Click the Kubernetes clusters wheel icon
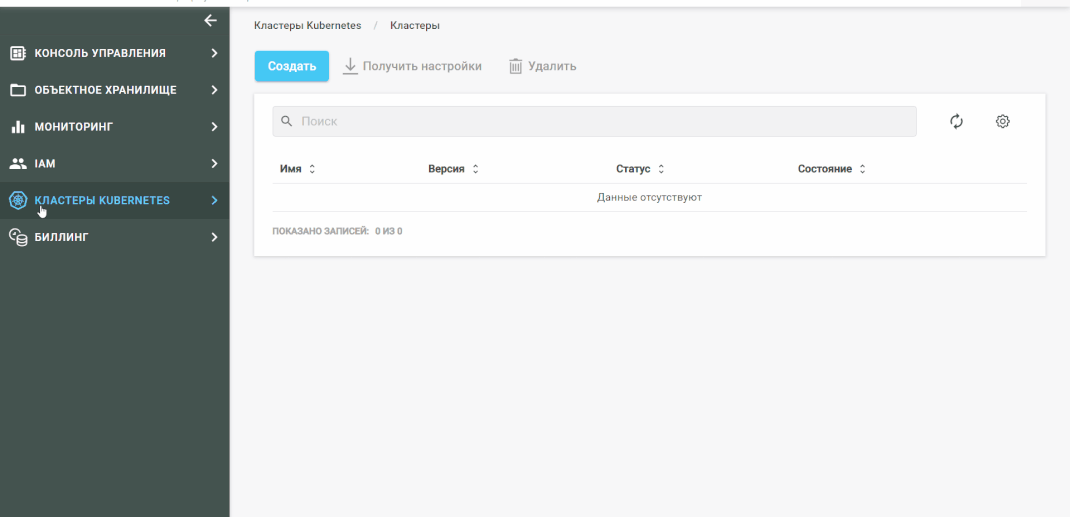The height and width of the screenshot is (517, 1070). click(x=18, y=200)
